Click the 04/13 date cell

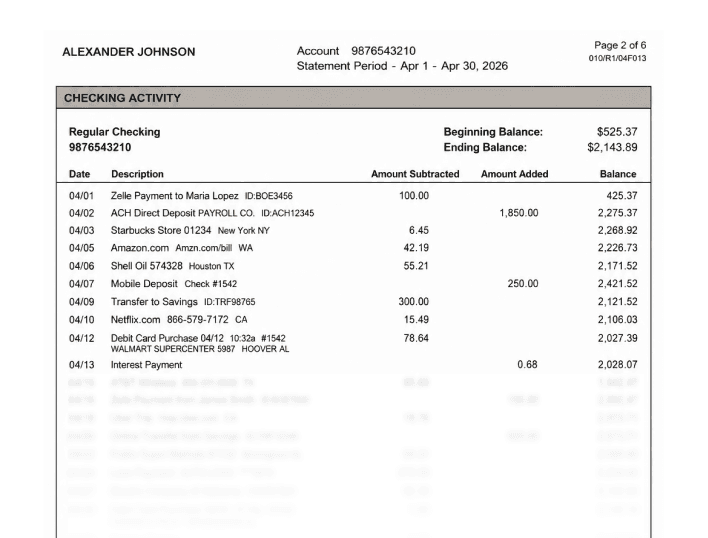tap(82, 365)
